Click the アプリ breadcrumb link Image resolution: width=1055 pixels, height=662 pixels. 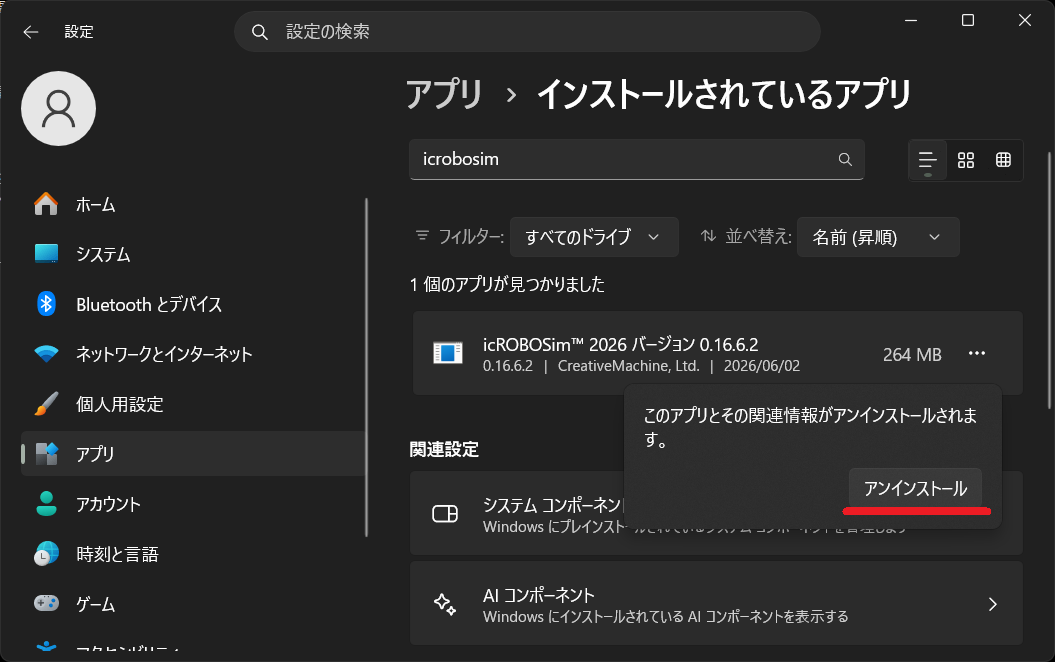click(444, 94)
